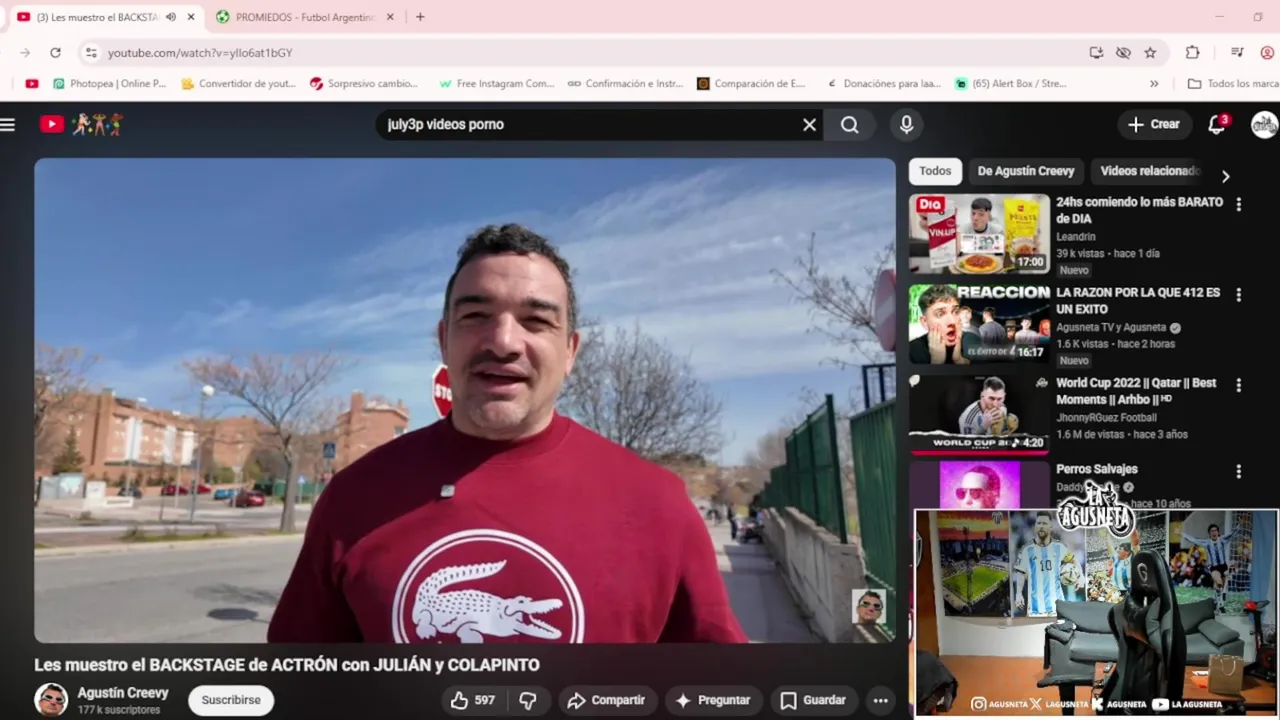Click the channel watermark in video corner
Viewport: 1280px width, 720px height.
point(868,607)
